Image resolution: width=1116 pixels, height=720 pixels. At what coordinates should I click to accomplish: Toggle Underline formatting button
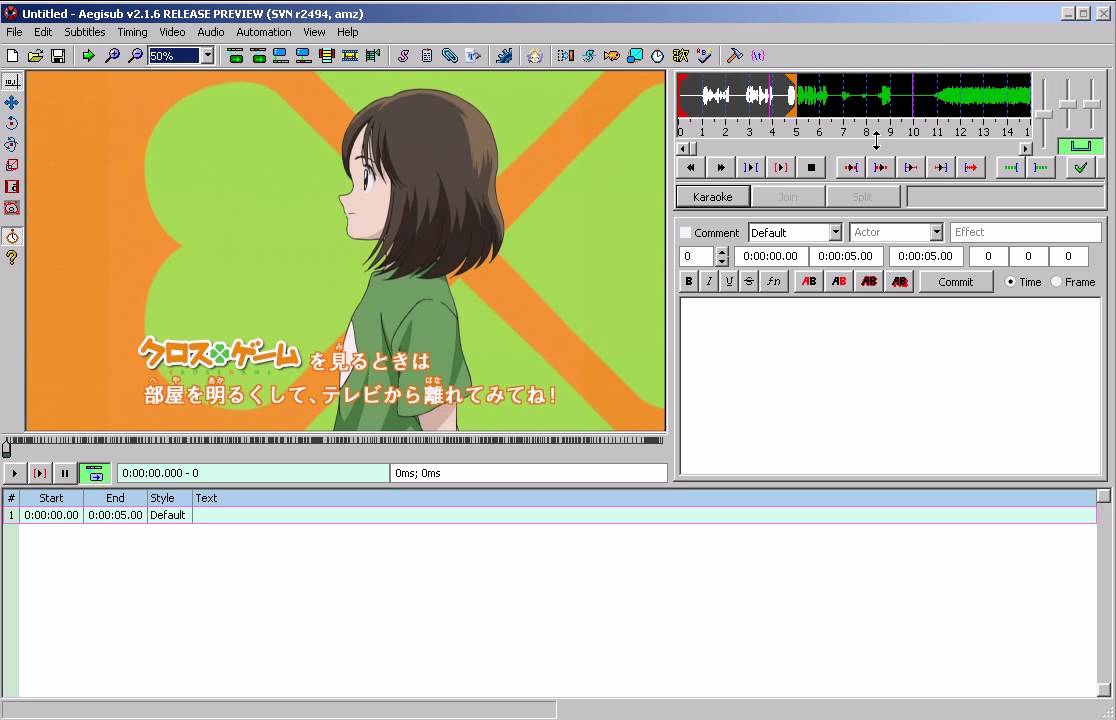pyautogui.click(x=728, y=282)
